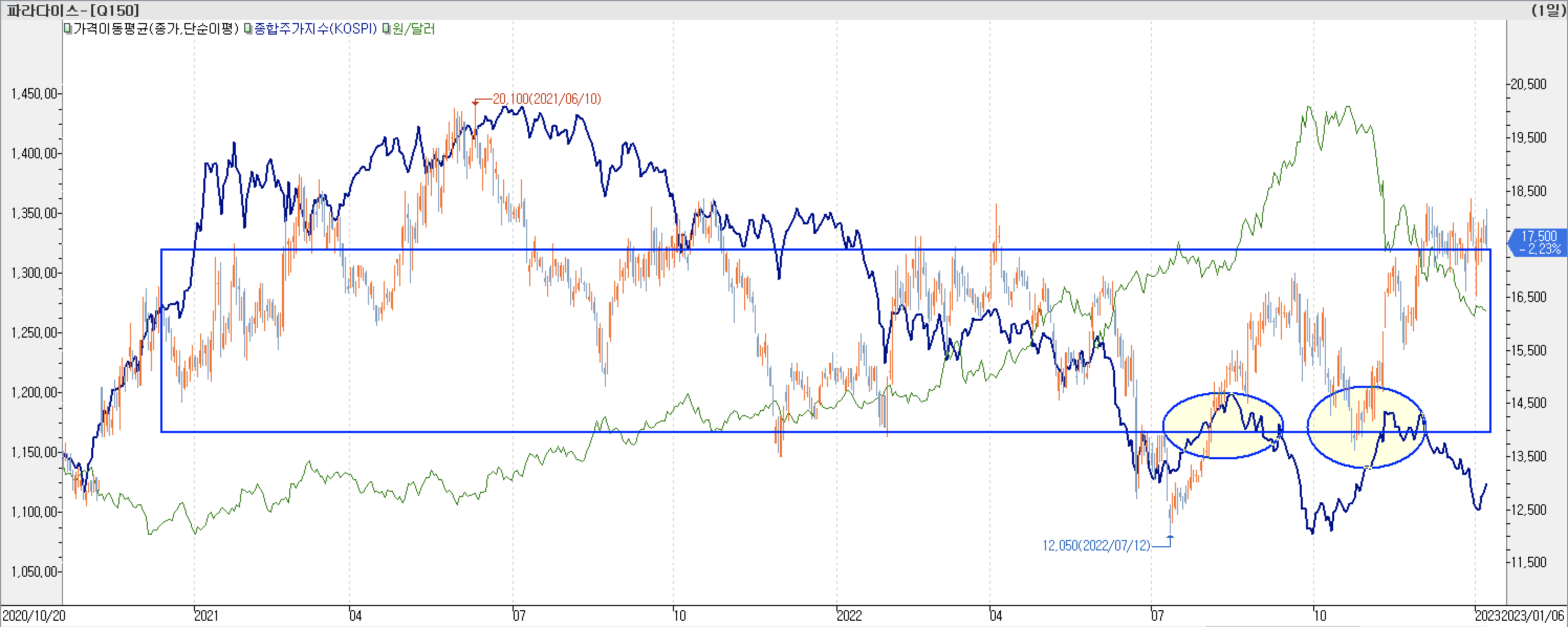Viewport: 1568px width, 627px height.
Task: Click the 2022 year label on time axis
Action: [849, 615]
